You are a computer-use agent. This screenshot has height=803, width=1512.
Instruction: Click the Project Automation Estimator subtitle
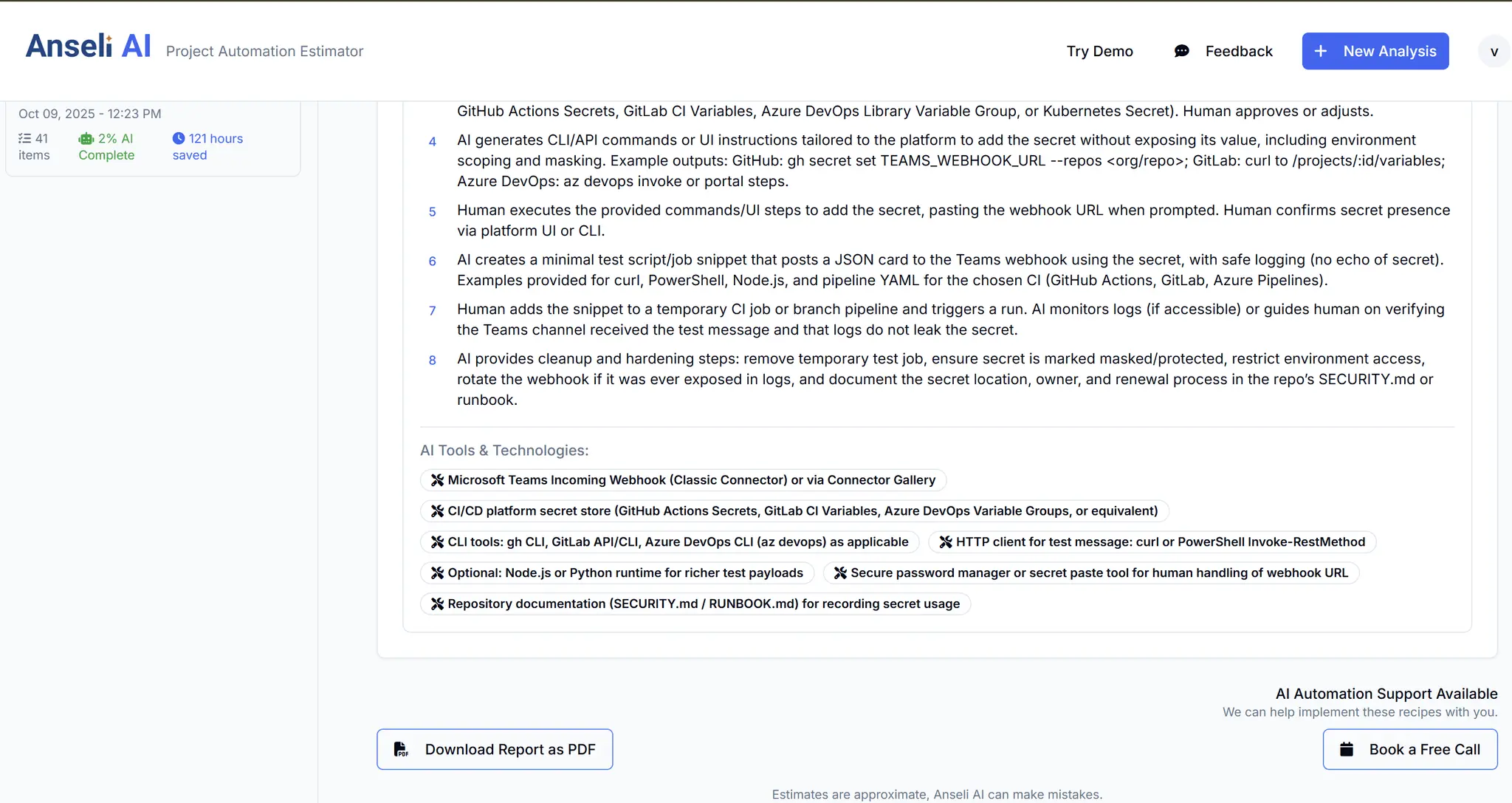coord(265,51)
